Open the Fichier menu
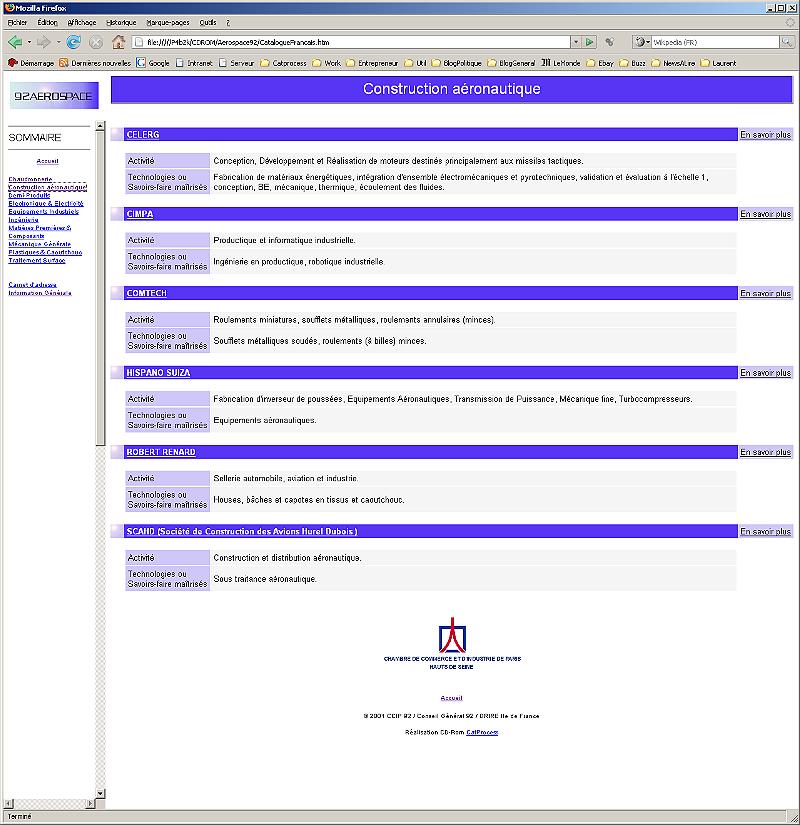This screenshot has width=800, height=825. (x=17, y=23)
